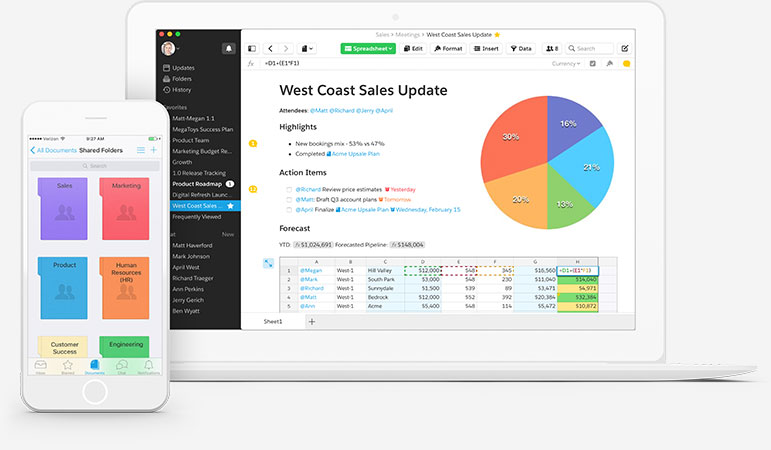
Task: Open Frequently Viewed in sidebar
Action: (x=197, y=216)
